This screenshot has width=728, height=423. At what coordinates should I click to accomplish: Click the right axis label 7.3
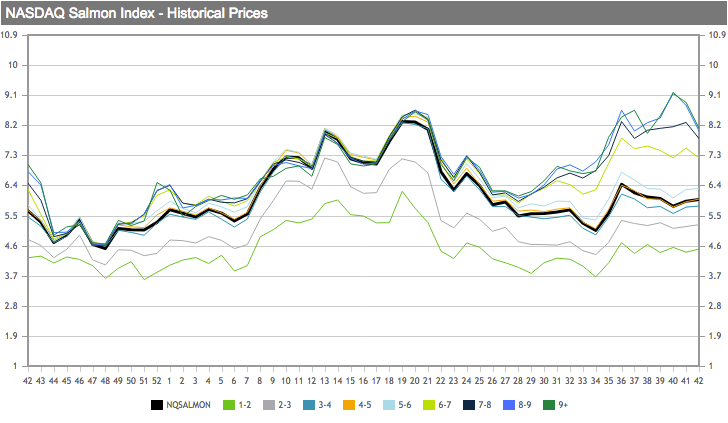coord(715,155)
